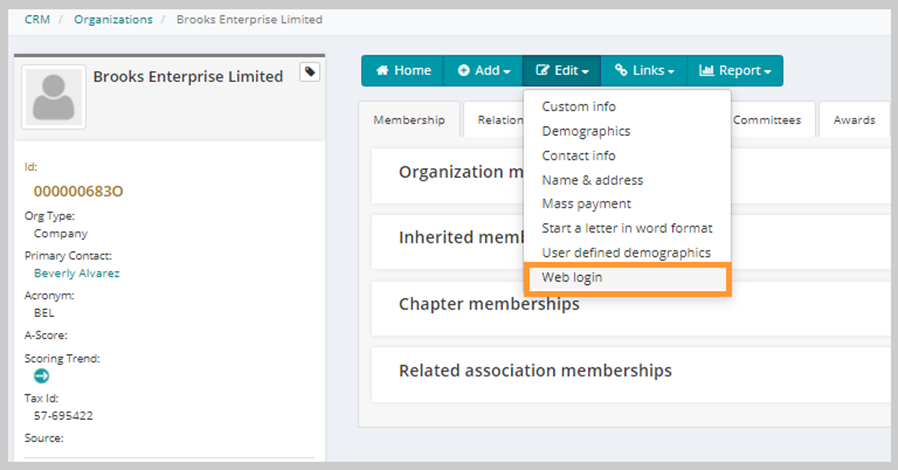898x470 pixels.
Task: Open User defined demographics option
Action: click(625, 253)
